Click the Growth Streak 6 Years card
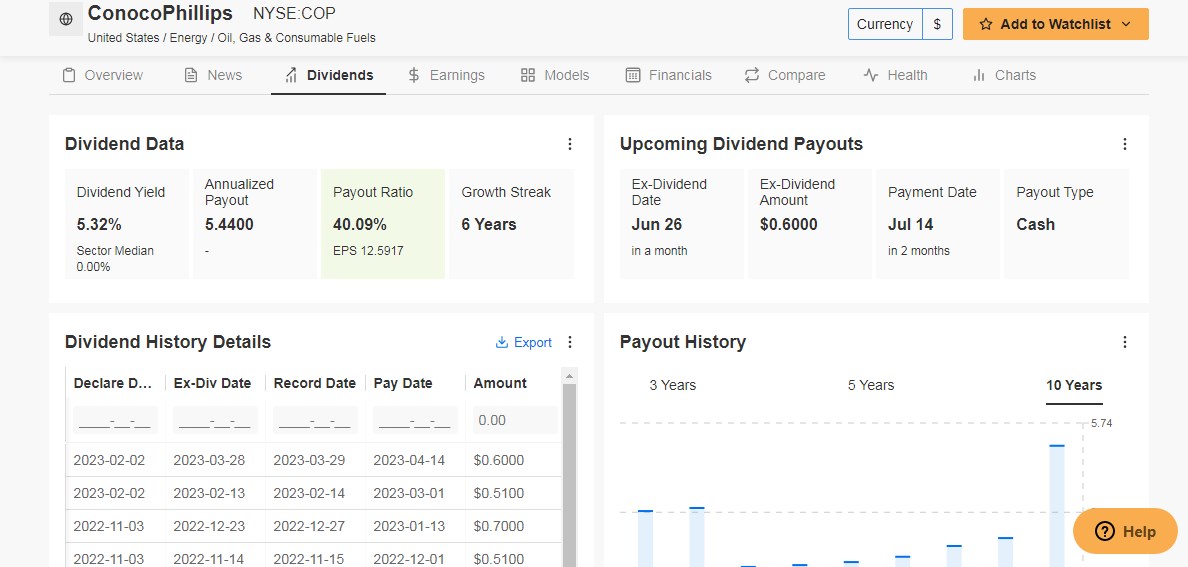Screen dimensions: 1188x567 pos(511,224)
